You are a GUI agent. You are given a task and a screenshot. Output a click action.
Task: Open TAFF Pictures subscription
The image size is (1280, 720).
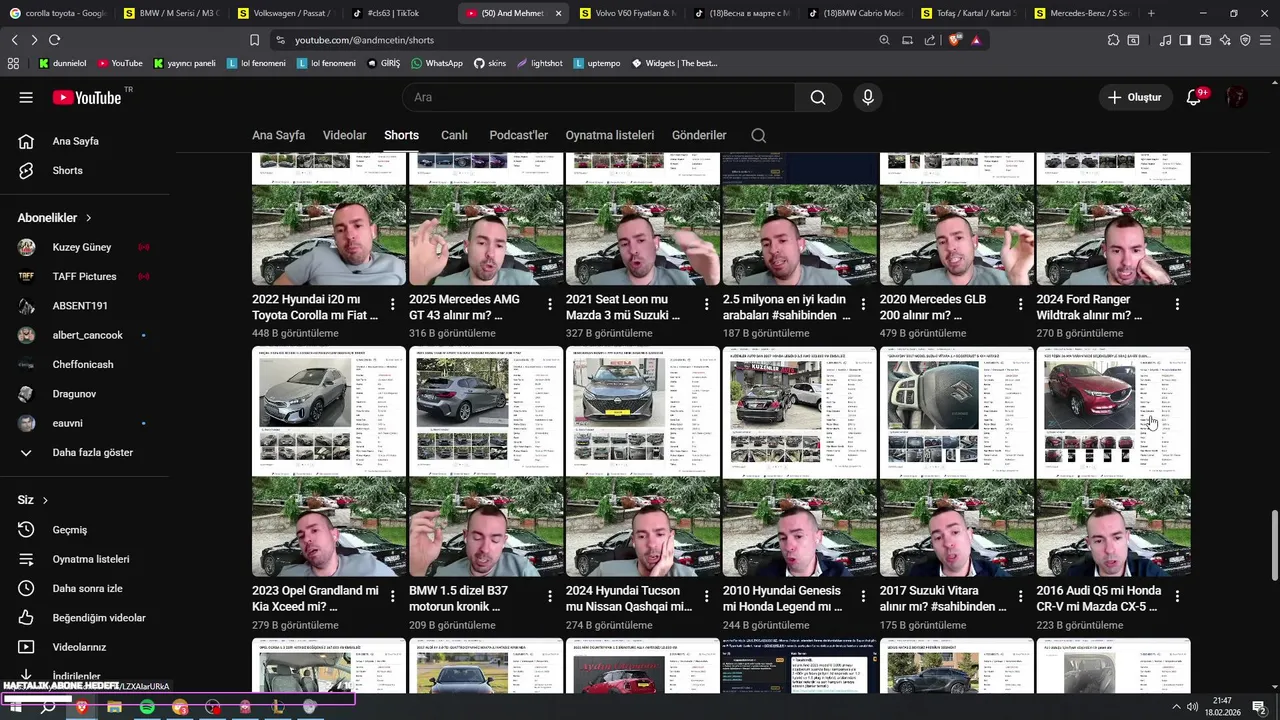click(x=84, y=276)
